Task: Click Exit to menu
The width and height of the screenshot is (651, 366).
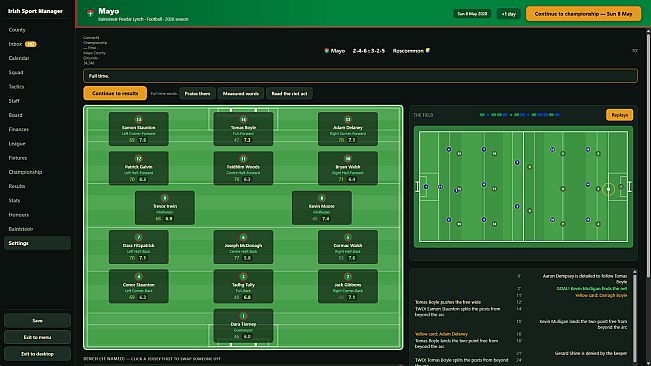Action: 37,337
